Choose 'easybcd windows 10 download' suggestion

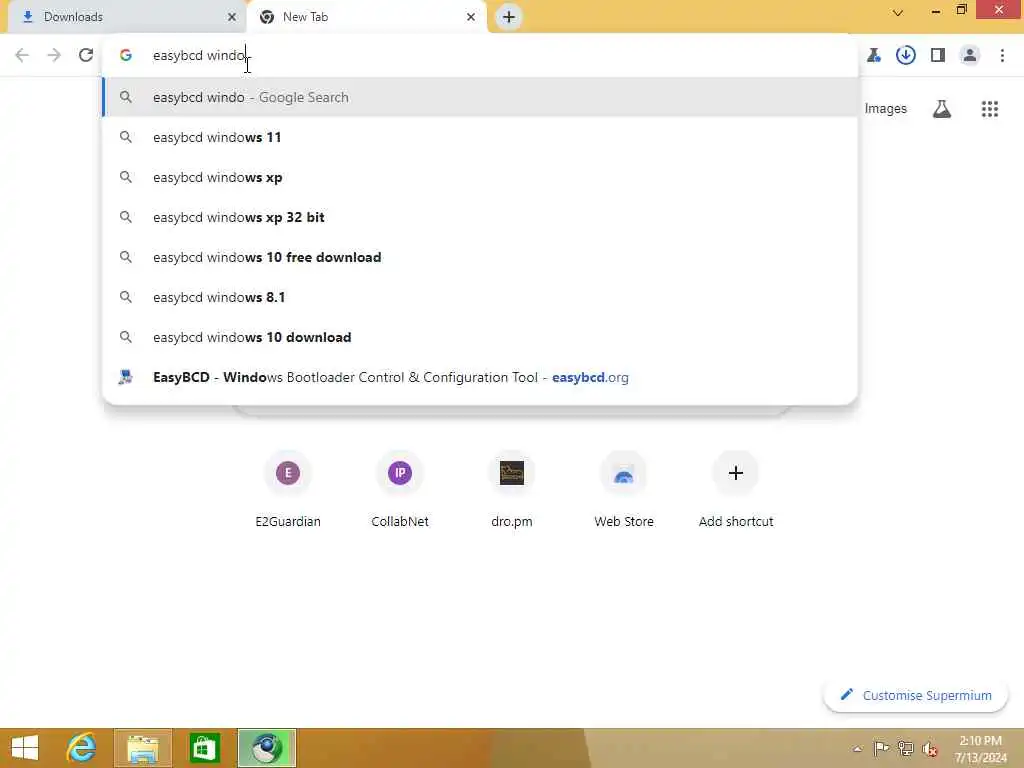point(481,337)
